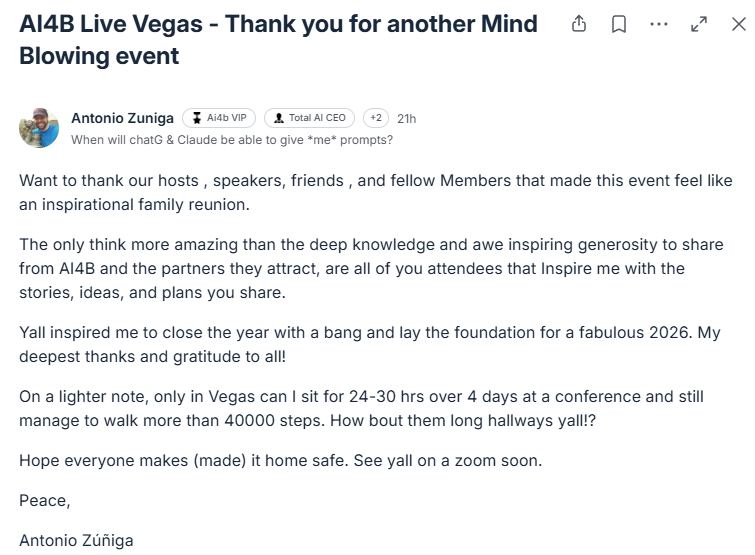The height and width of the screenshot is (555, 755).
Task: Bookmark this AI4B Live Vegas post
Action: tap(619, 25)
